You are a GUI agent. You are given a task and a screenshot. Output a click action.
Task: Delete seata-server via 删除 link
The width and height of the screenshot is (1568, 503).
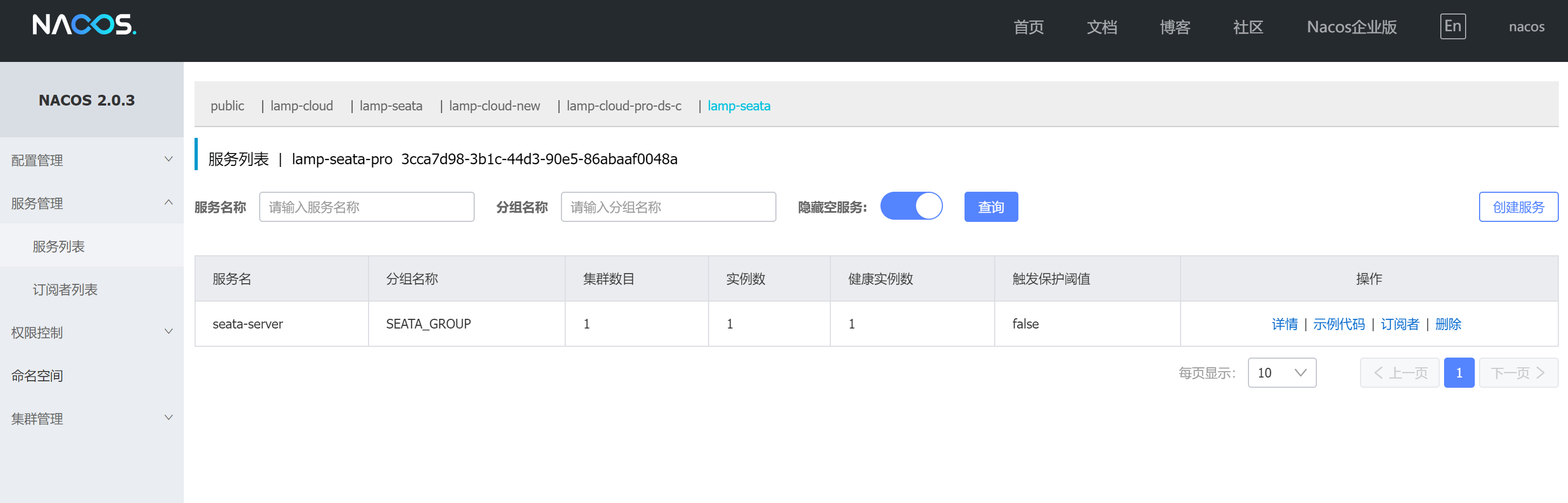[1447, 324]
